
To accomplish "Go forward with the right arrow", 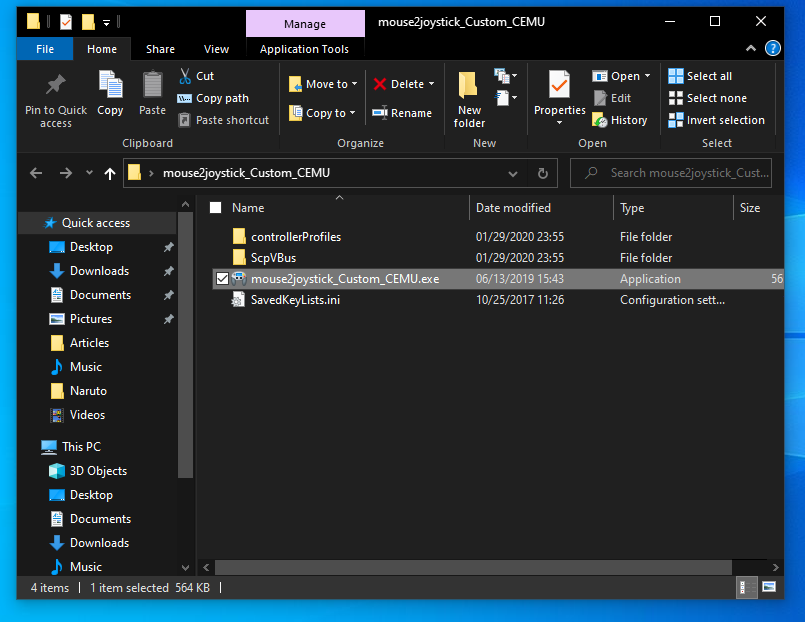I will pos(66,173).
